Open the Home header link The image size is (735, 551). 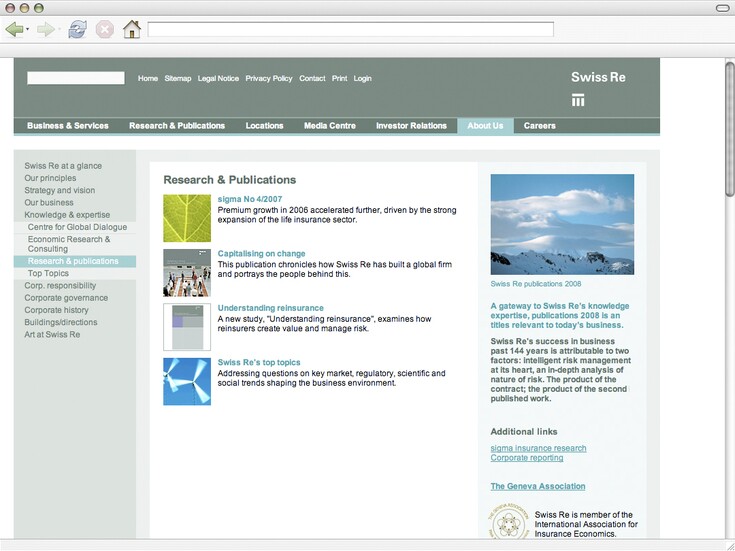click(x=148, y=78)
